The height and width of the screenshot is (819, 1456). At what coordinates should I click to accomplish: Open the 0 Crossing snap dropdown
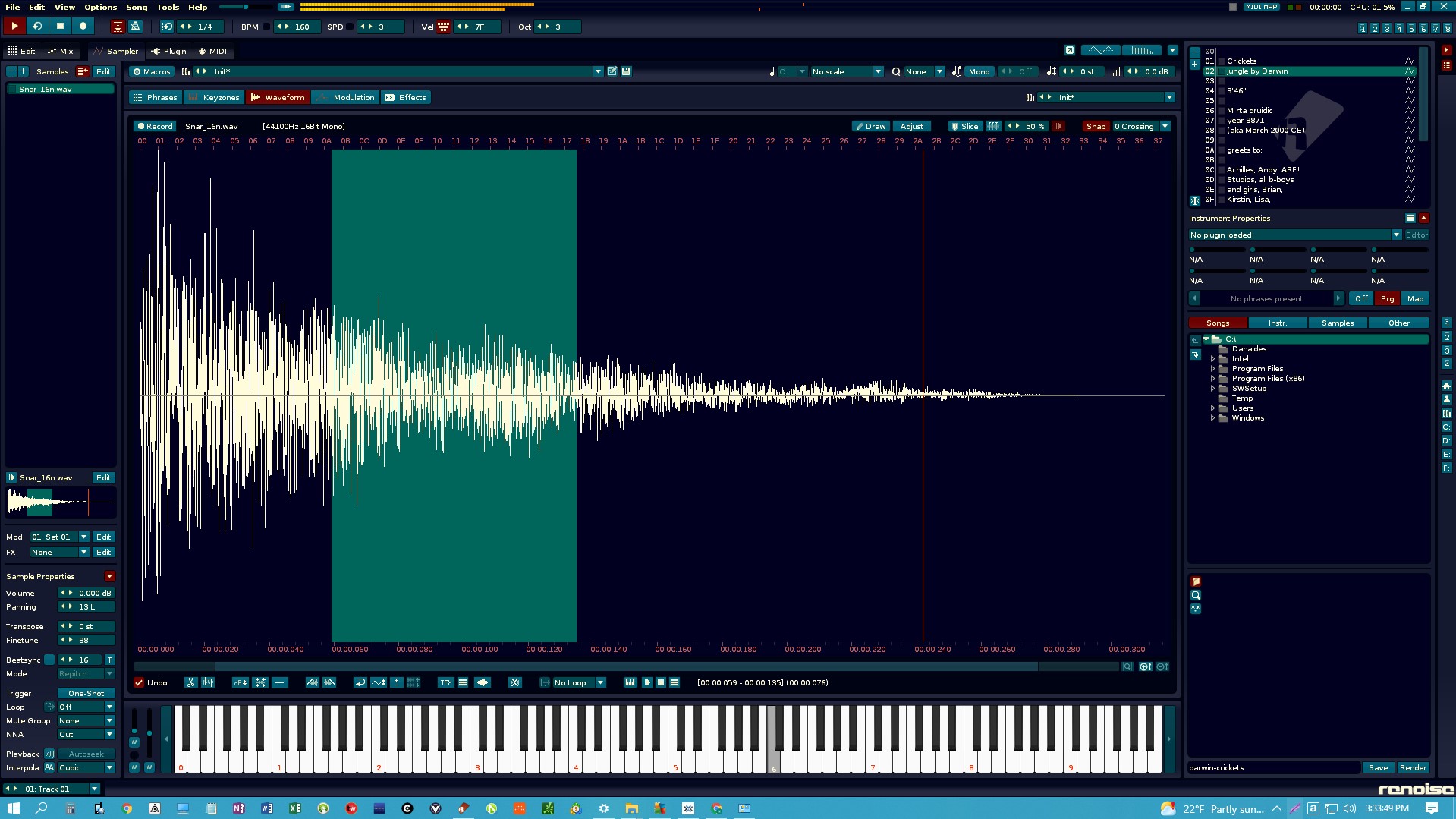click(x=1141, y=126)
